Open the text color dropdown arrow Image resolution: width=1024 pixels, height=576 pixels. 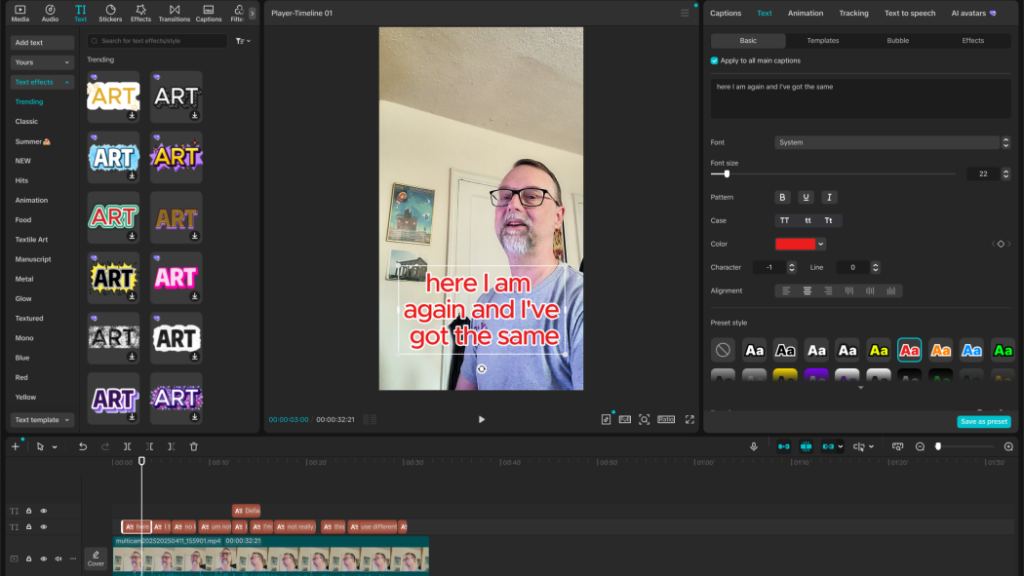click(x=821, y=244)
